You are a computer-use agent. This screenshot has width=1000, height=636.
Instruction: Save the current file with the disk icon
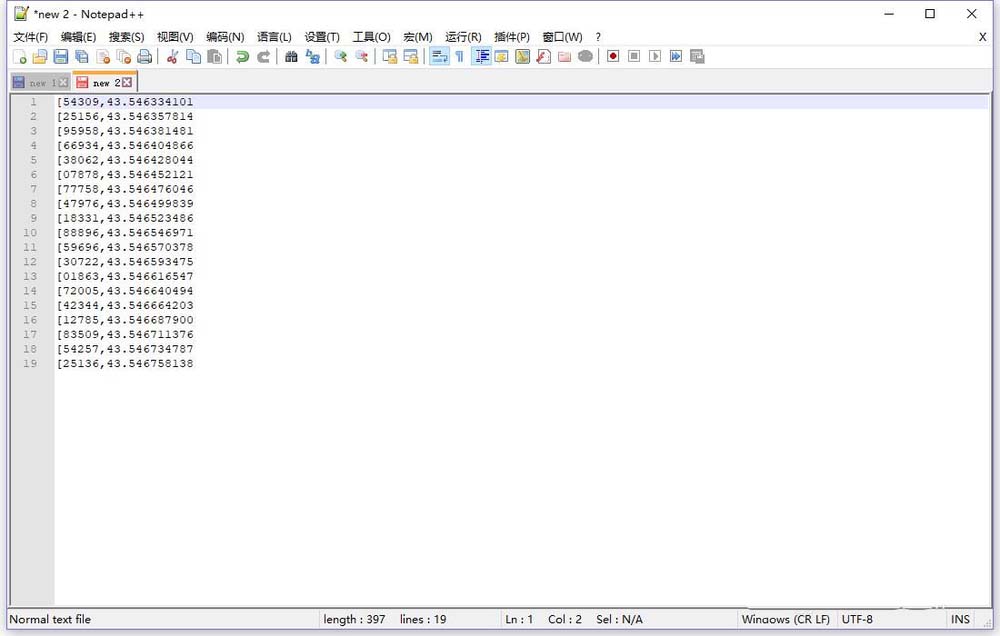click(x=61, y=57)
